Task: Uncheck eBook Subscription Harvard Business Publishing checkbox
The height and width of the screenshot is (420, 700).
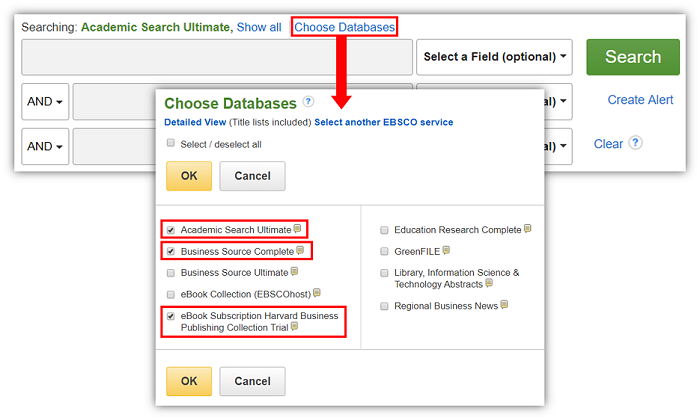Action: coord(171,316)
